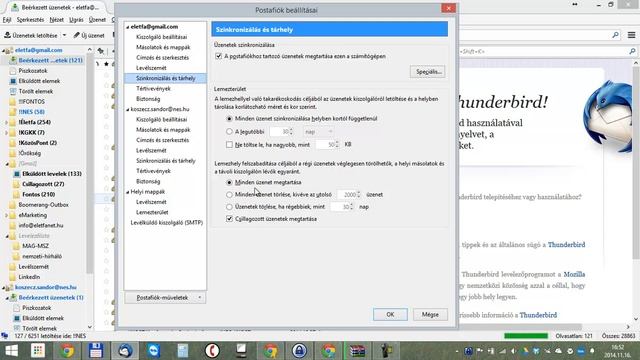Click the star column header in message list

click(x=107, y=64)
